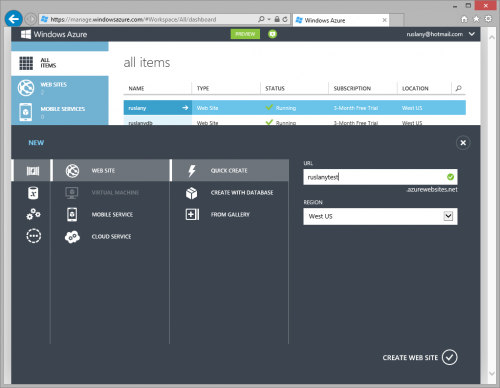
Task: Click the Windows Azure logo
Action: [54, 34]
